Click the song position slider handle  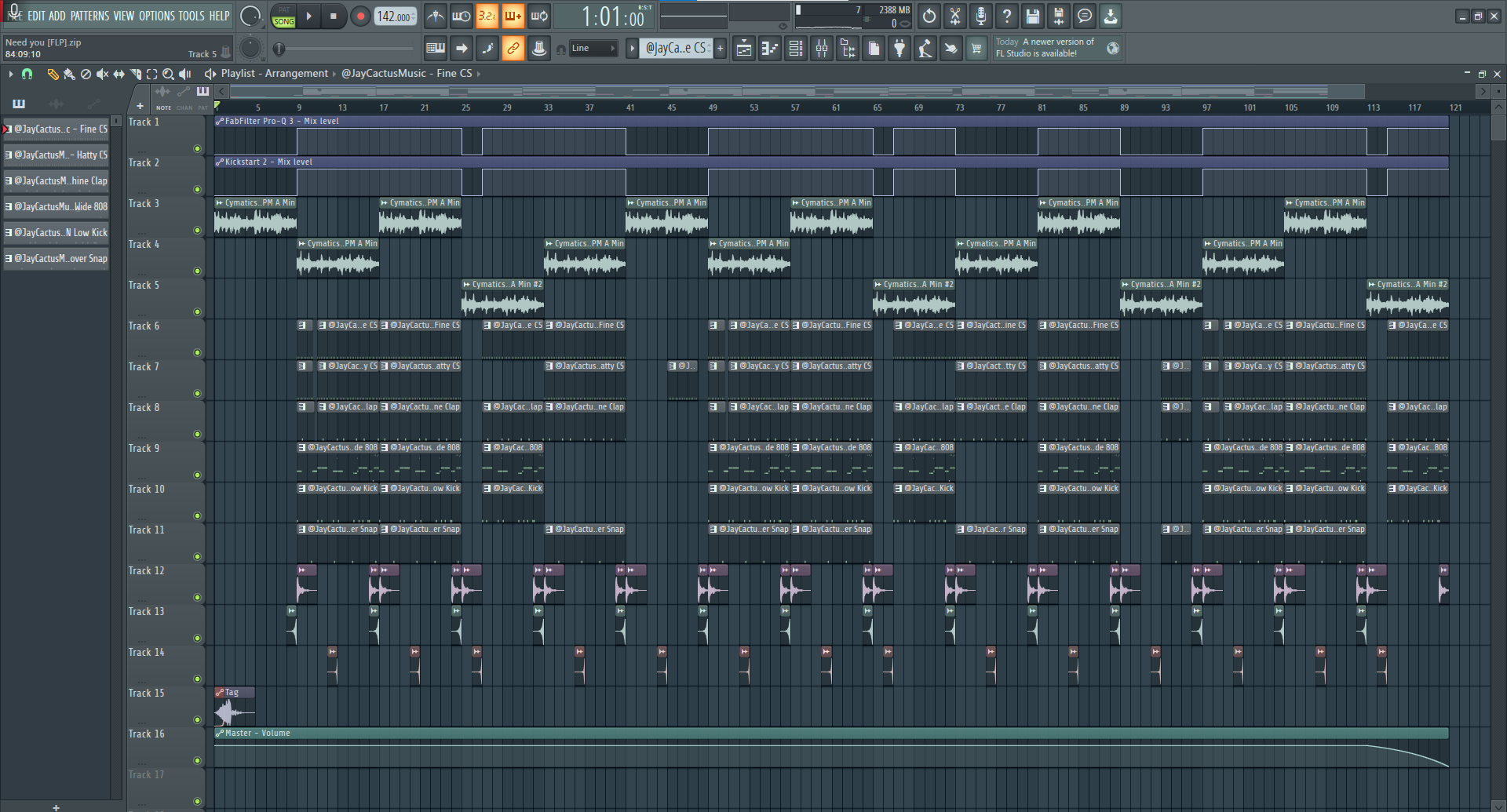tap(279, 49)
